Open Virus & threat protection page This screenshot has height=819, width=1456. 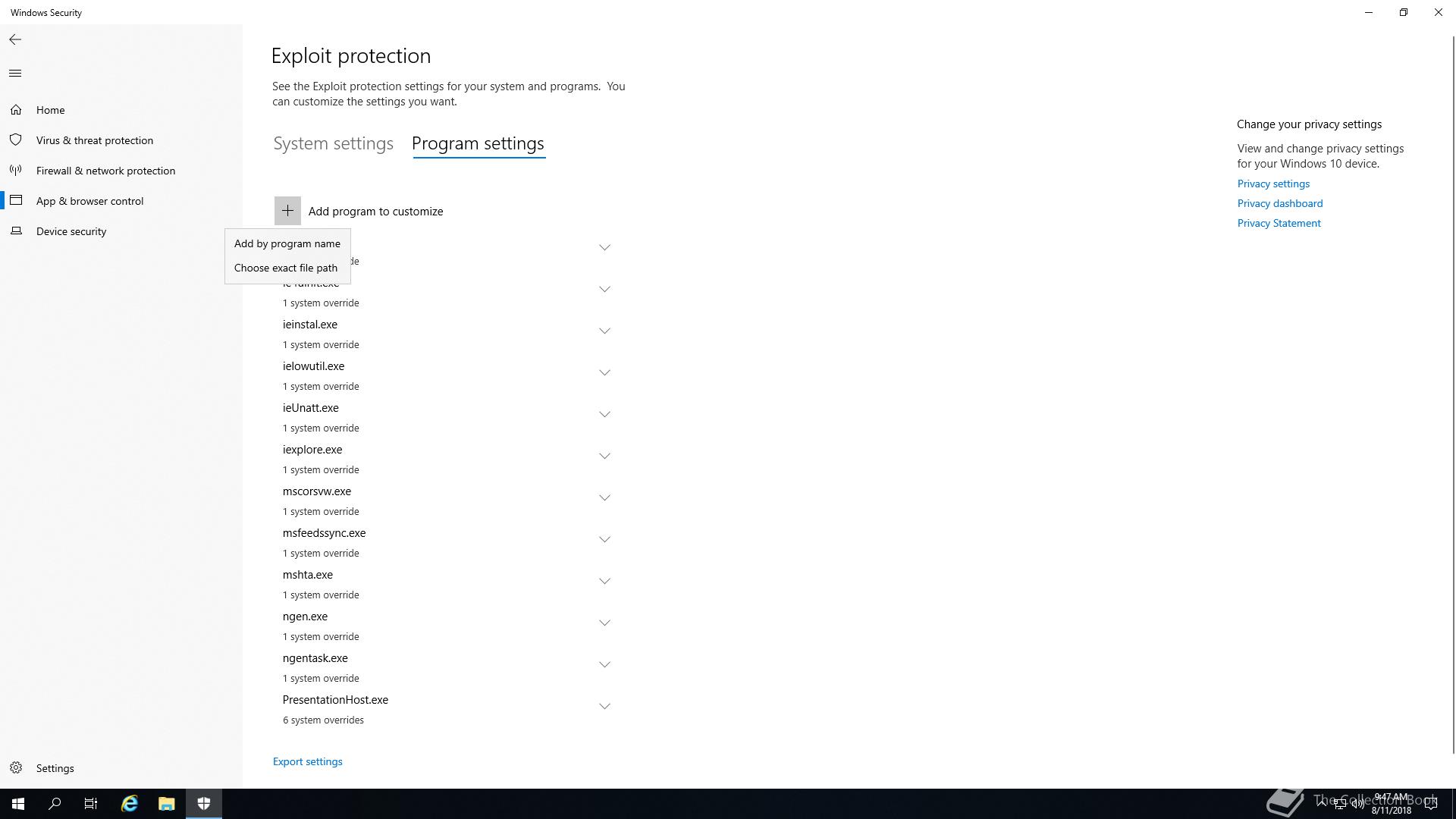(95, 140)
